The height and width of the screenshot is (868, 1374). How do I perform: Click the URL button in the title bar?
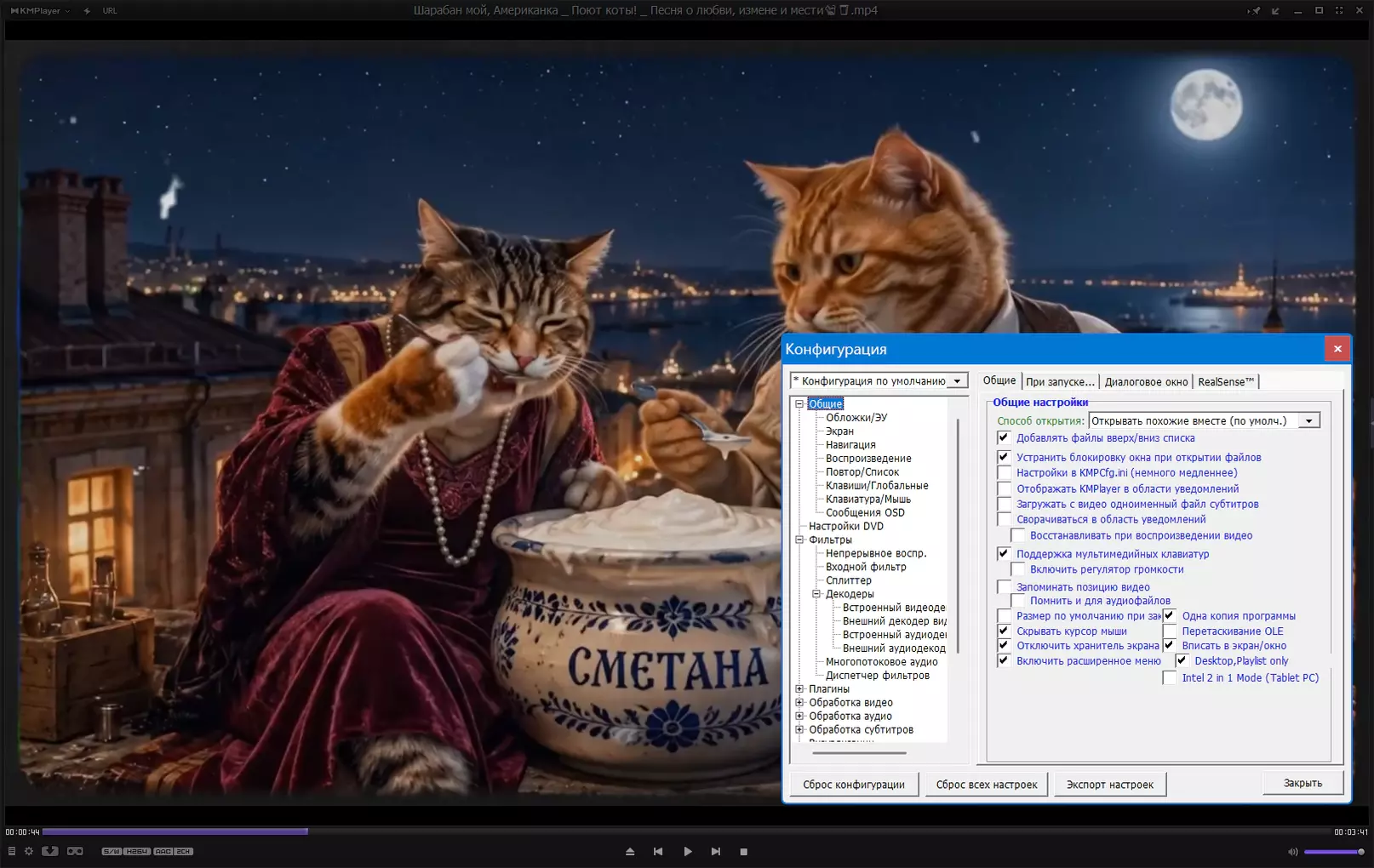click(110, 11)
